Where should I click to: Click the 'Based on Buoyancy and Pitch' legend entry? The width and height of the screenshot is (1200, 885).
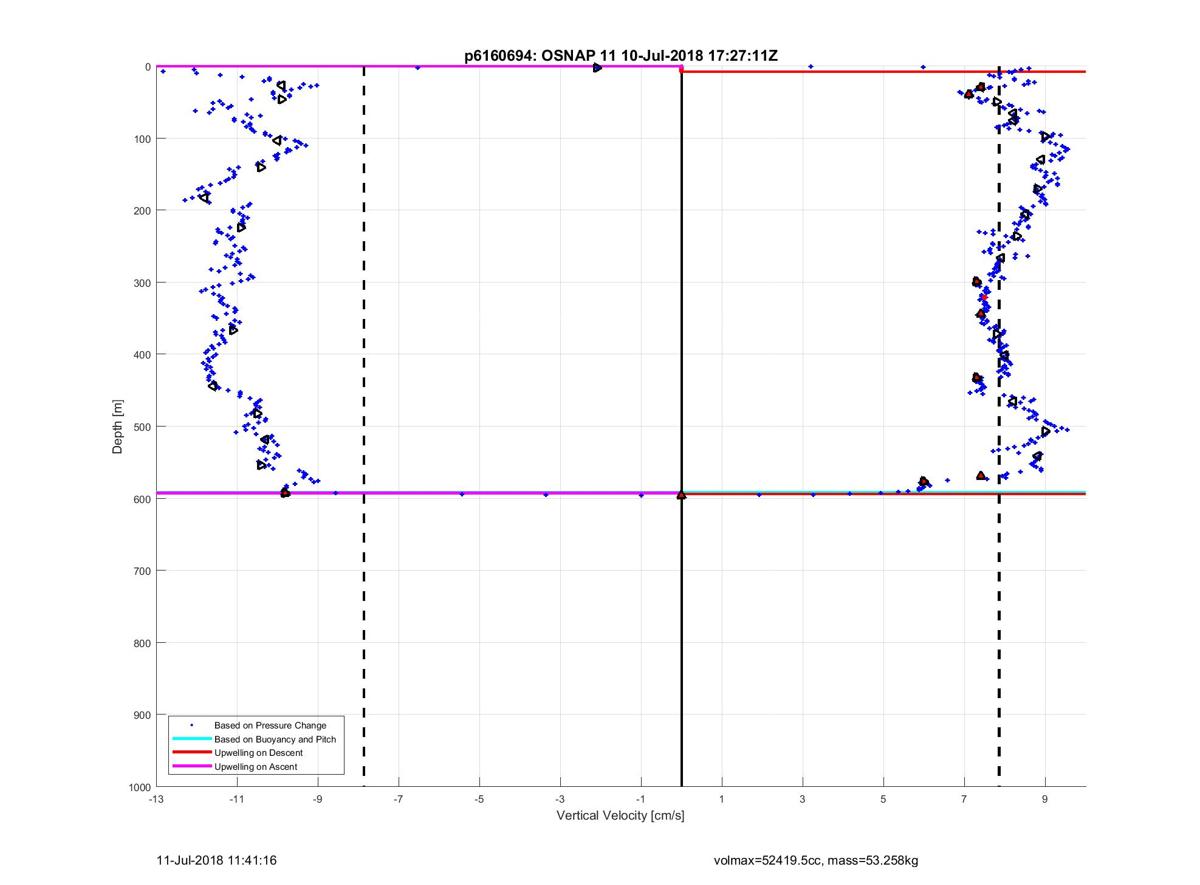[275, 738]
